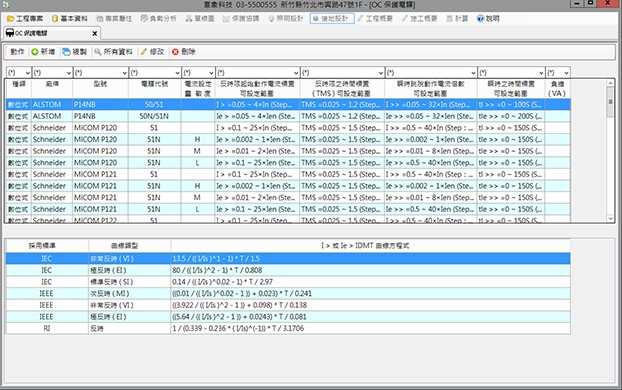Select the MiCOM P121 51N row with sensitivity M
The image size is (622, 390).
(x=288, y=198)
